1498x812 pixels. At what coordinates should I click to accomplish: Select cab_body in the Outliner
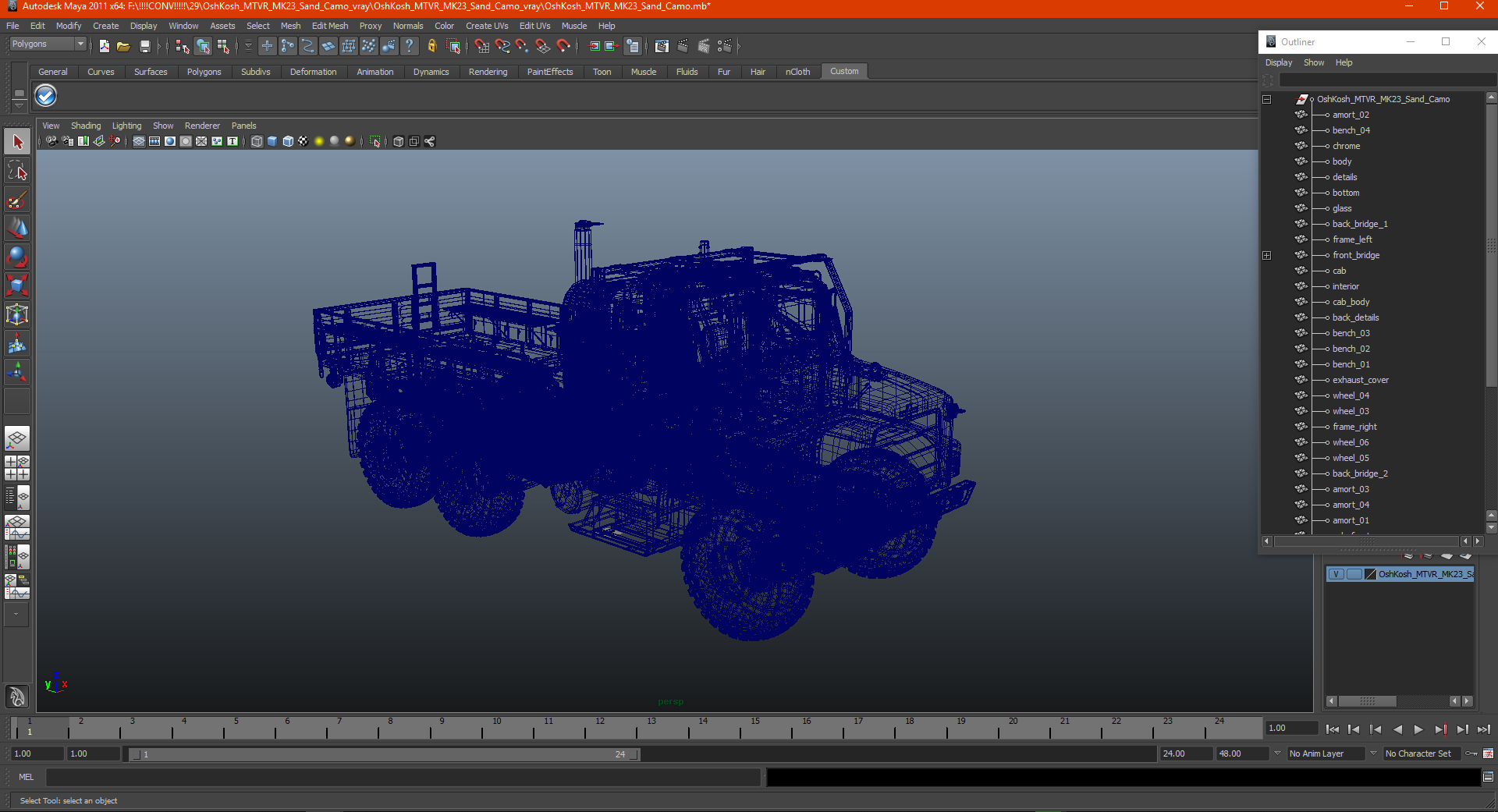pyautogui.click(x=1351, y=302)
